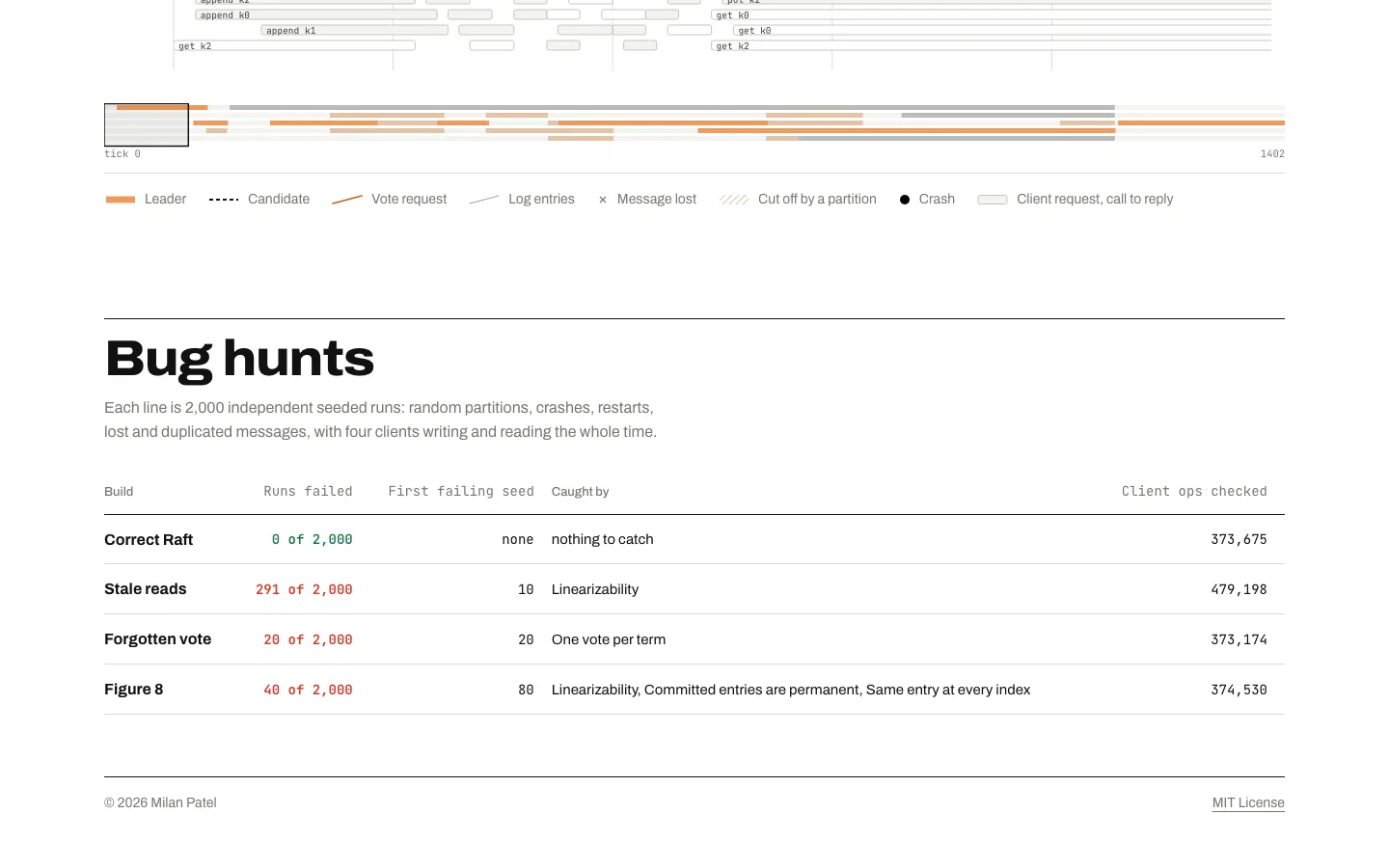
Task: Click the '20 of 2,000' value
Action: (x=308, y=639)
